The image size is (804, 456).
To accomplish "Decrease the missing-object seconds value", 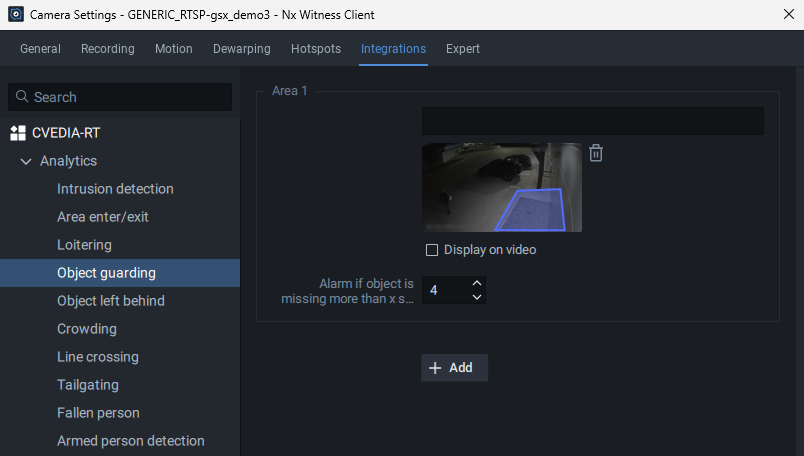I will click(x=476, y=297).
